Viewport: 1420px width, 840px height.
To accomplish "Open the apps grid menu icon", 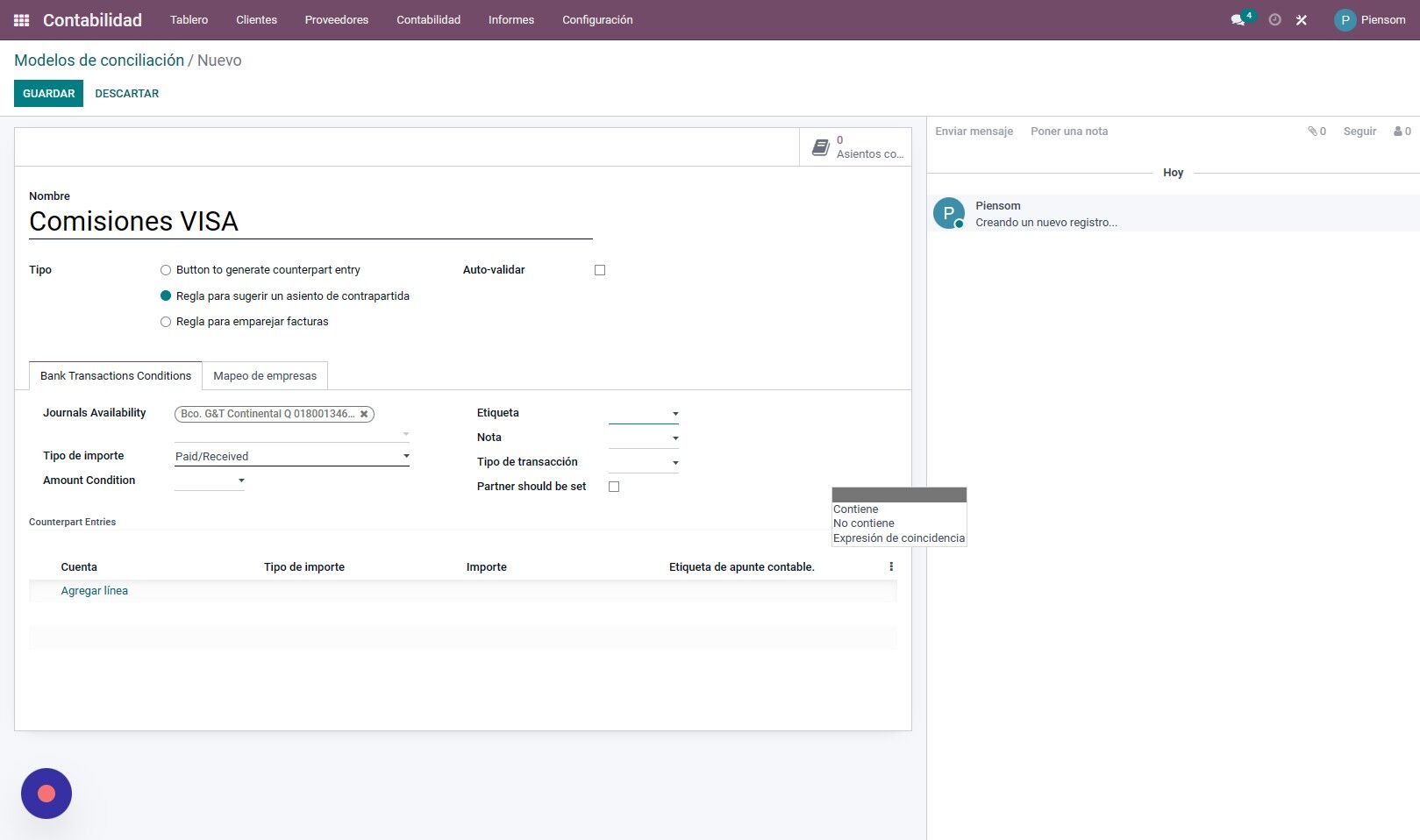I will point(22,20).
